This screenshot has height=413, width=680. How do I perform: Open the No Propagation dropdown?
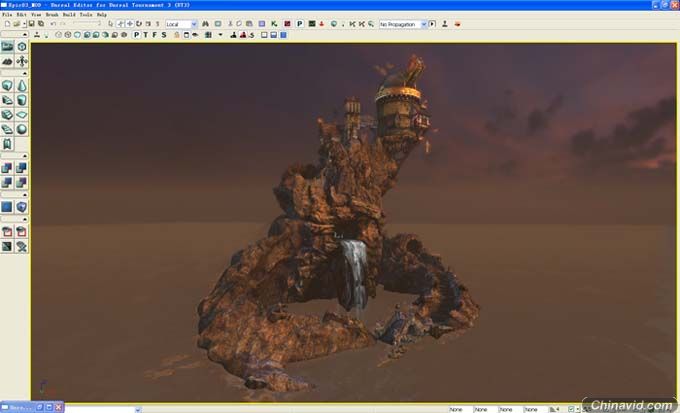(x=403, y=24)
